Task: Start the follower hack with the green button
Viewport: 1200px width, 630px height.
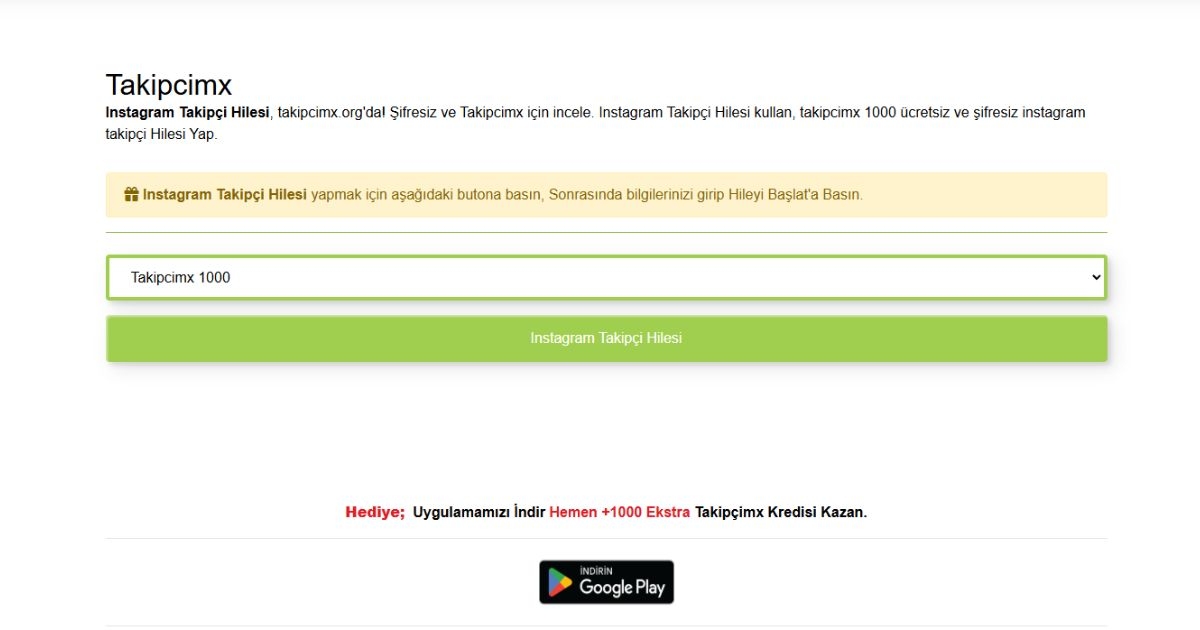Action: [x=606, y=338]
